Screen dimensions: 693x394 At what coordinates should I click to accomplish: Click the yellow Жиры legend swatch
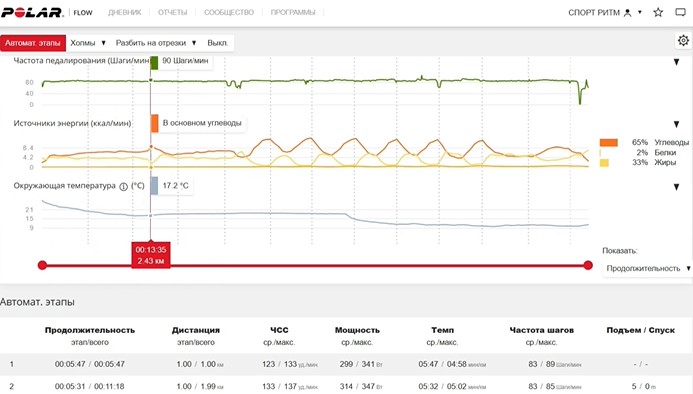(x=604, y=163)
